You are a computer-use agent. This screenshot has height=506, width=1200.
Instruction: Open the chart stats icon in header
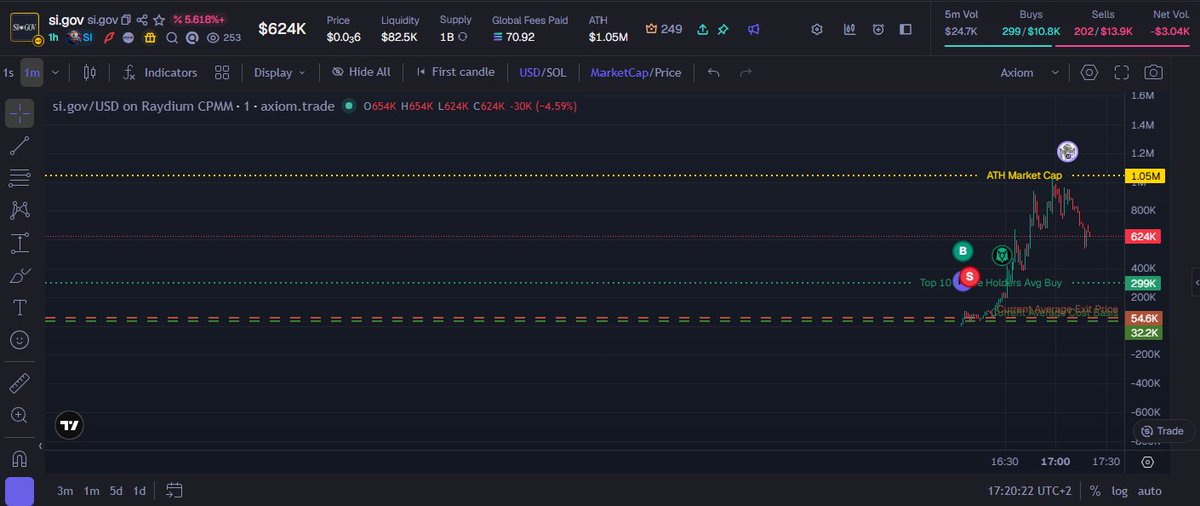pos(849,29)
